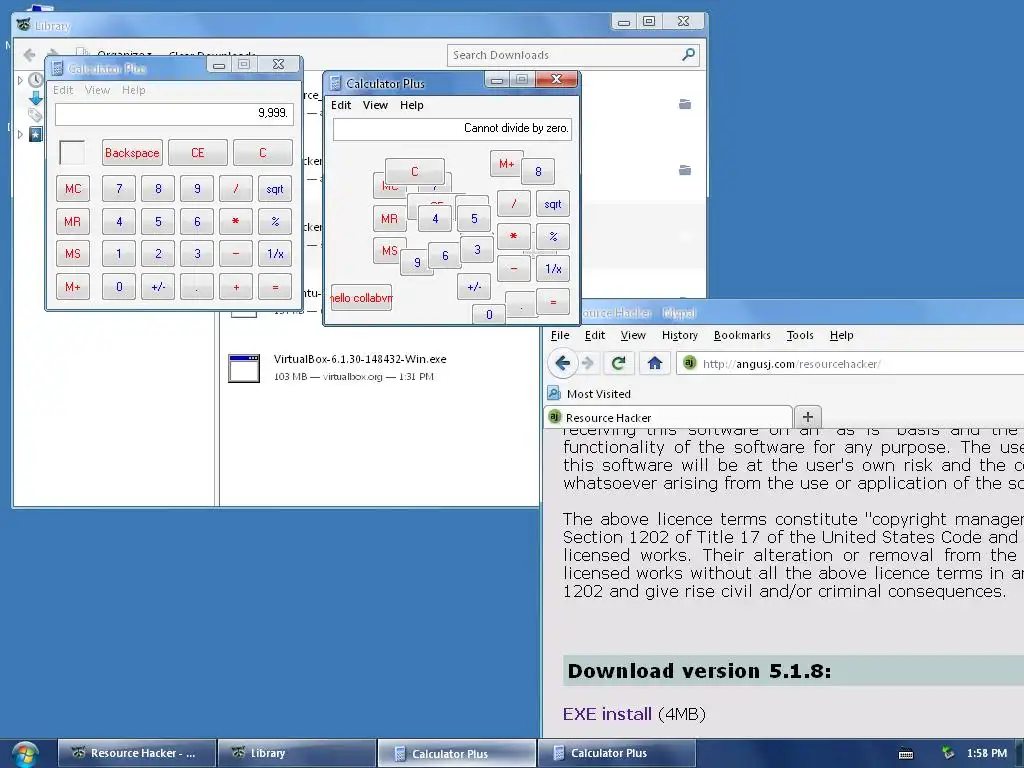Click the aj site identity icon in address bar
The image size is (1024, 768).
689,362
